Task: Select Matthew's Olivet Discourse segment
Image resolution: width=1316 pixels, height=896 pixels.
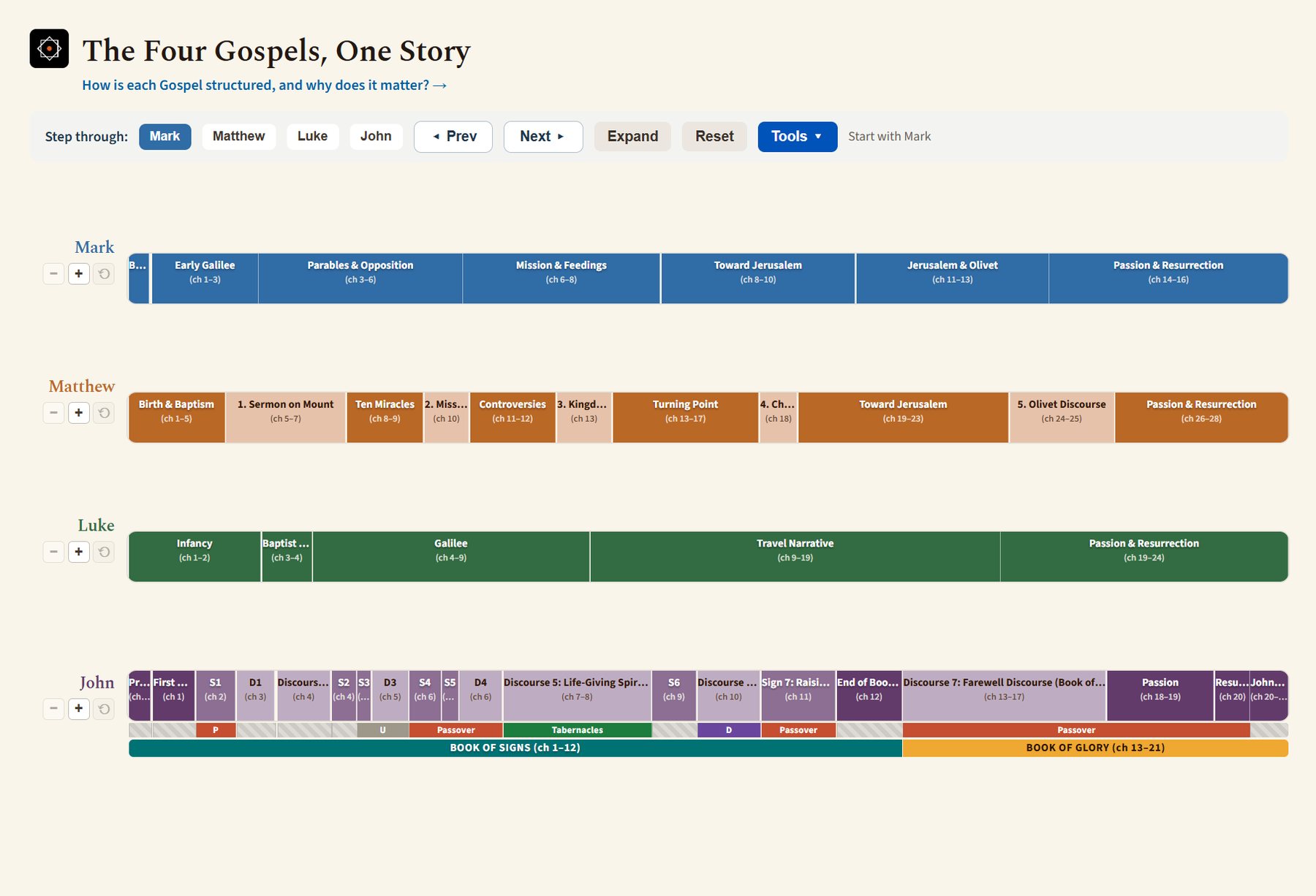Action: (x=1062, y=417)
